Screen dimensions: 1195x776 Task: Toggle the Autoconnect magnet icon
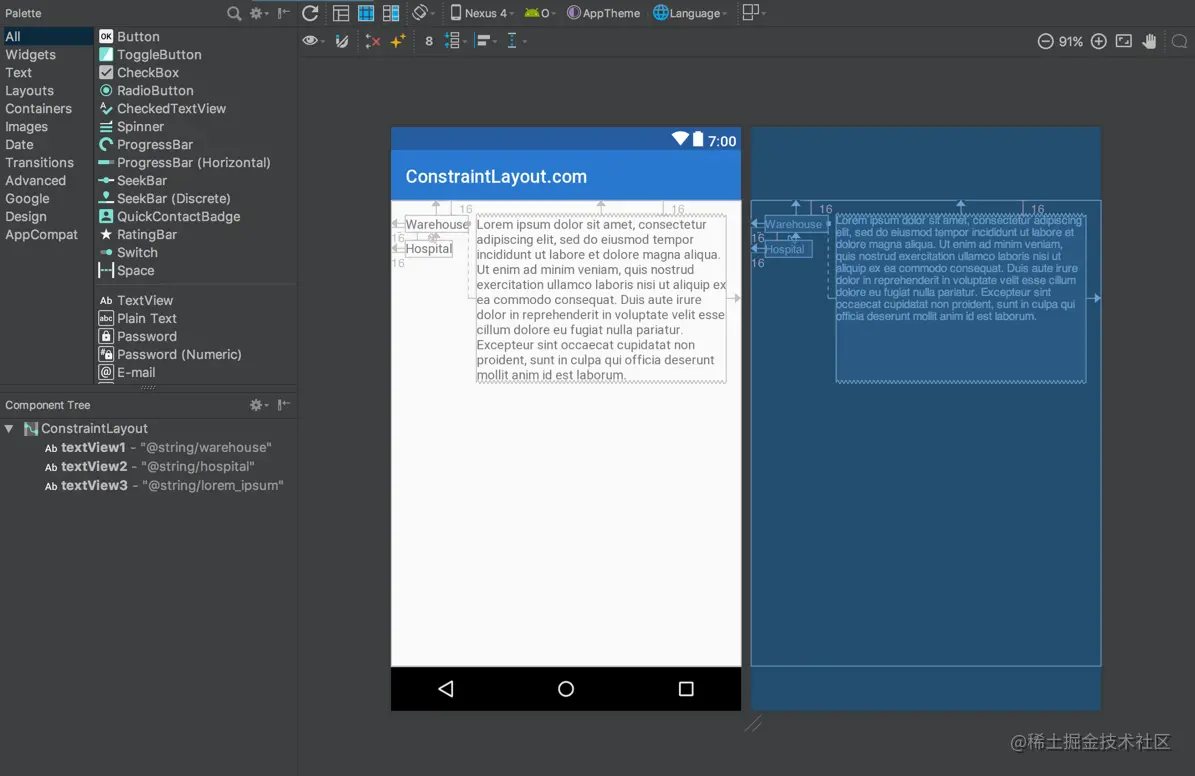[342, 41]
